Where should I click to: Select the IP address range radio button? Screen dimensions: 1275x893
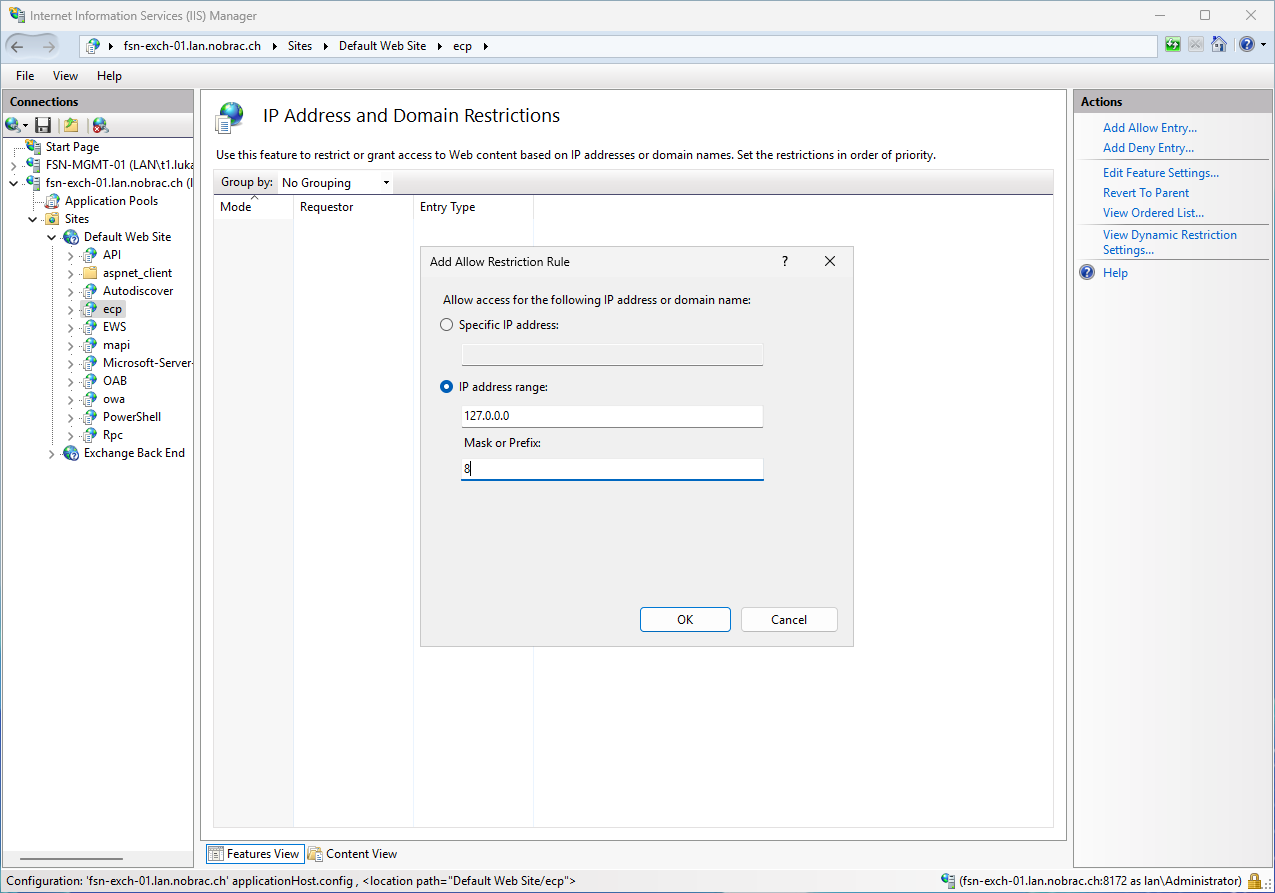pos(447,387)
